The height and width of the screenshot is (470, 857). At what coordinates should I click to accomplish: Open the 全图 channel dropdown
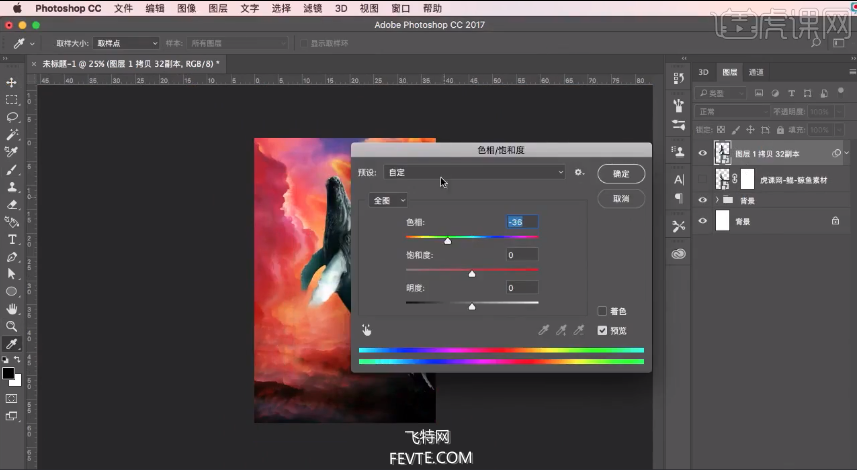388,201
